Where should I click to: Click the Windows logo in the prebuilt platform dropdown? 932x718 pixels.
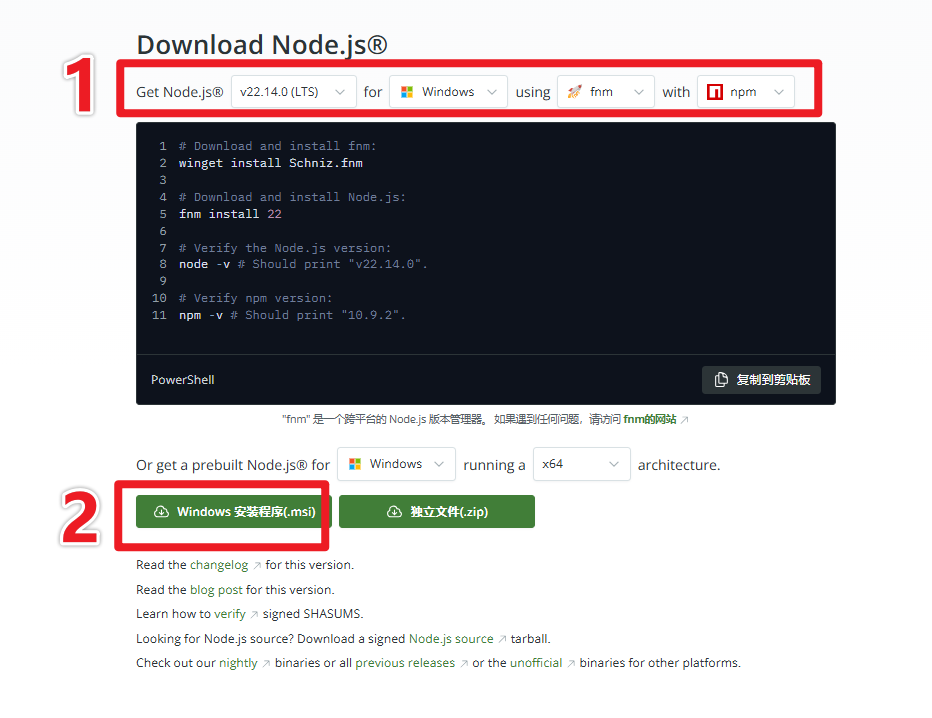pyautogui.click(x=355, y=464)
